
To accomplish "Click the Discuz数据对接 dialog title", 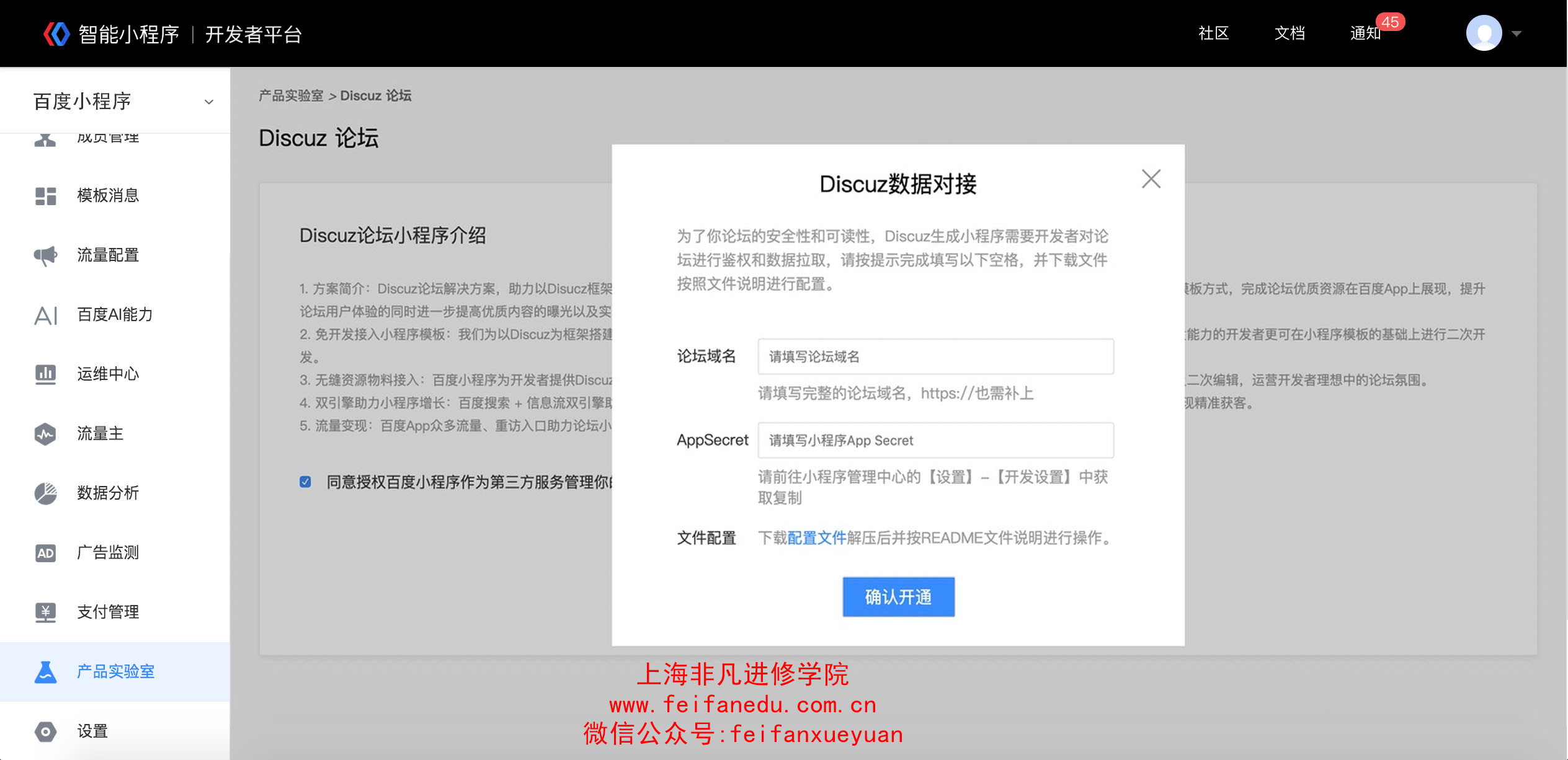I will pos(898,184).
